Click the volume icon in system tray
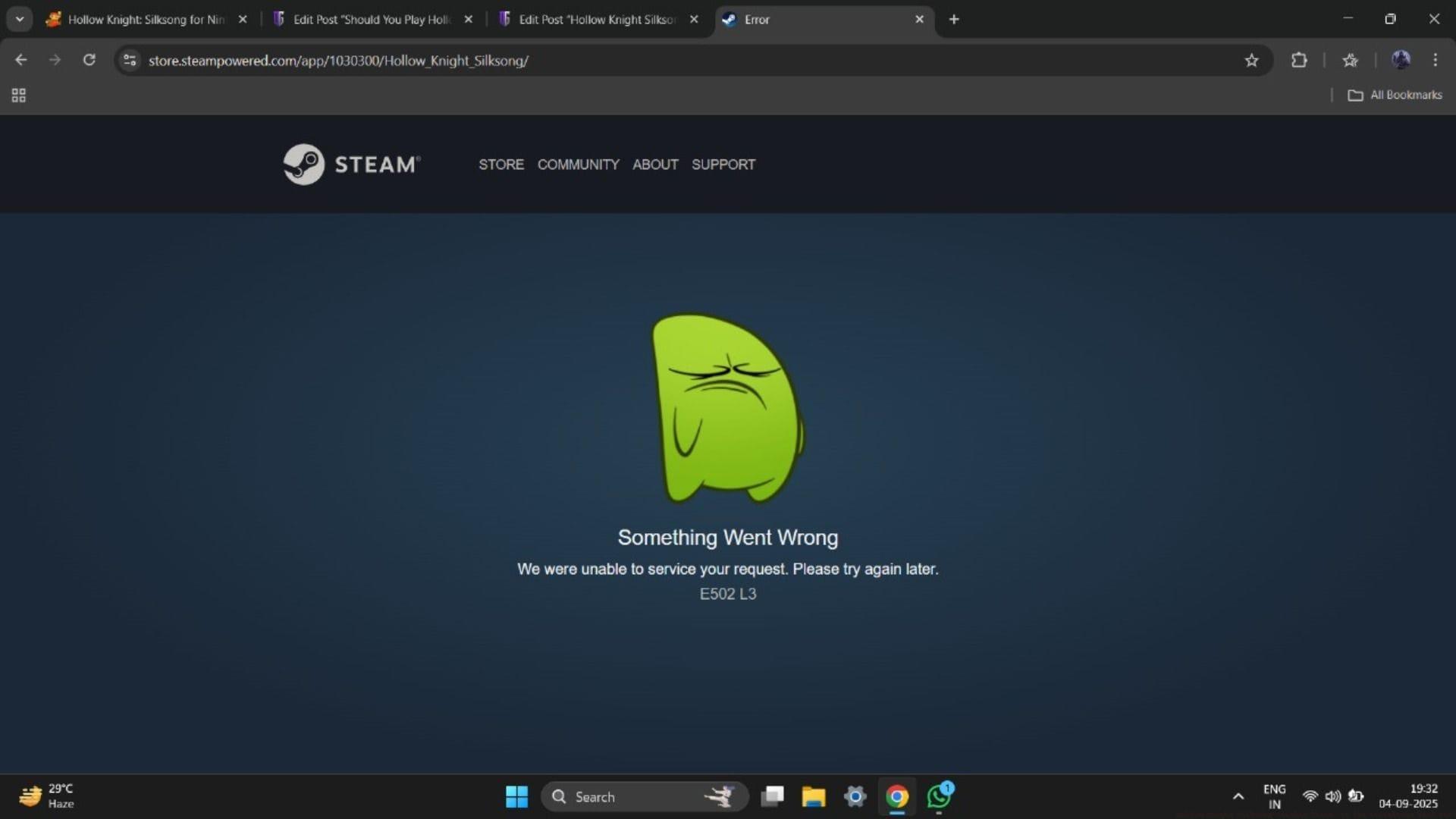Viewport: 1456px width, 819px height. pos(1334,796)
